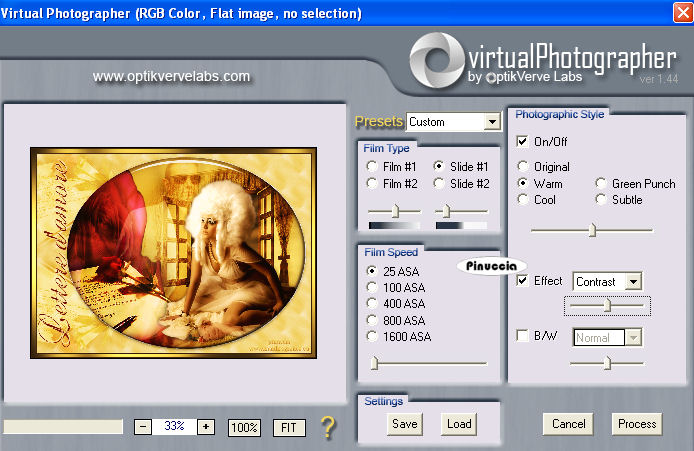Viewport: 694px width, 451px height.
Task: Click the virtualPhotographer swirl logo
Action: coord(436,60)
